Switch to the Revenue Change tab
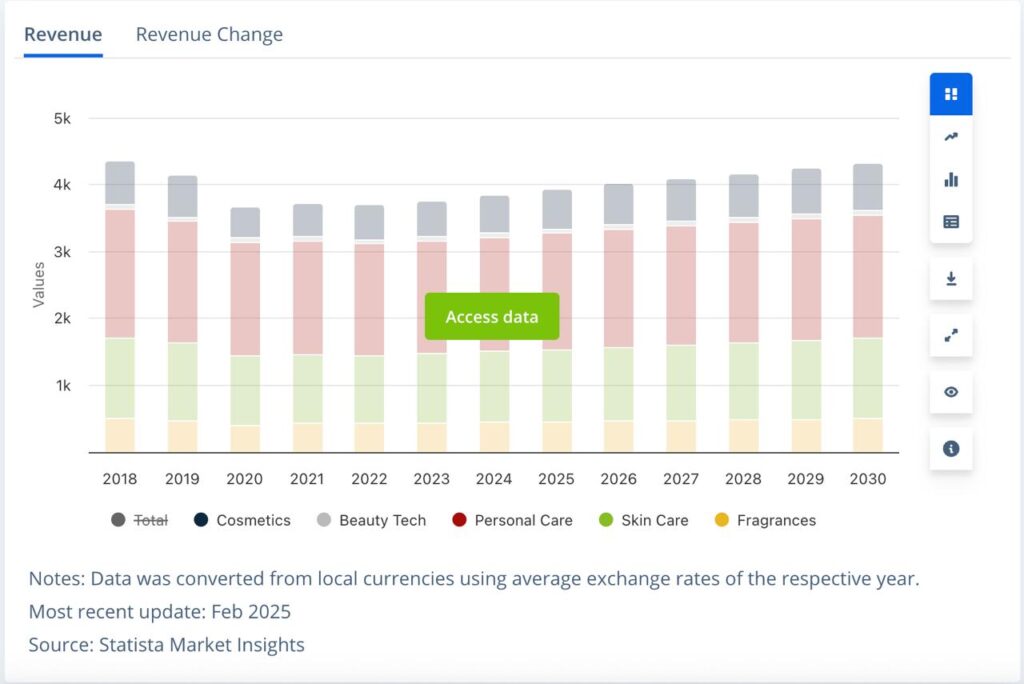This screenshot has height=684, width=1024. coord(209,35)
